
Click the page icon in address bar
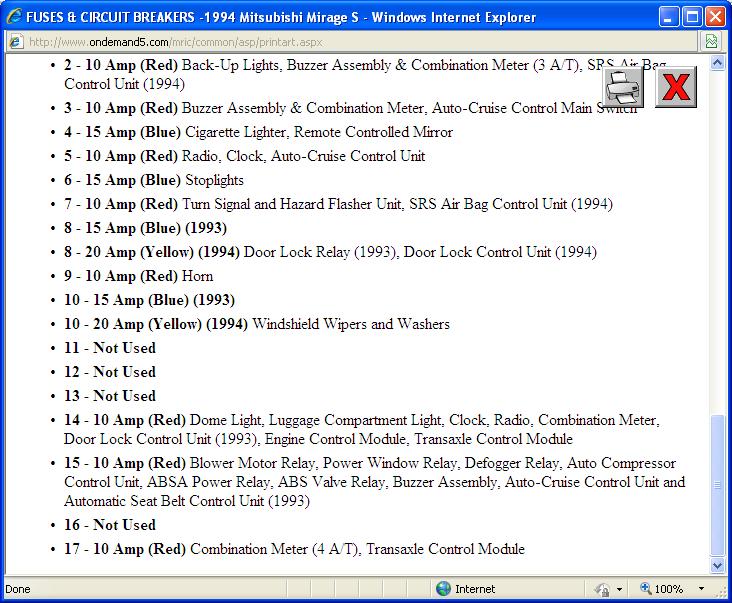15,42
